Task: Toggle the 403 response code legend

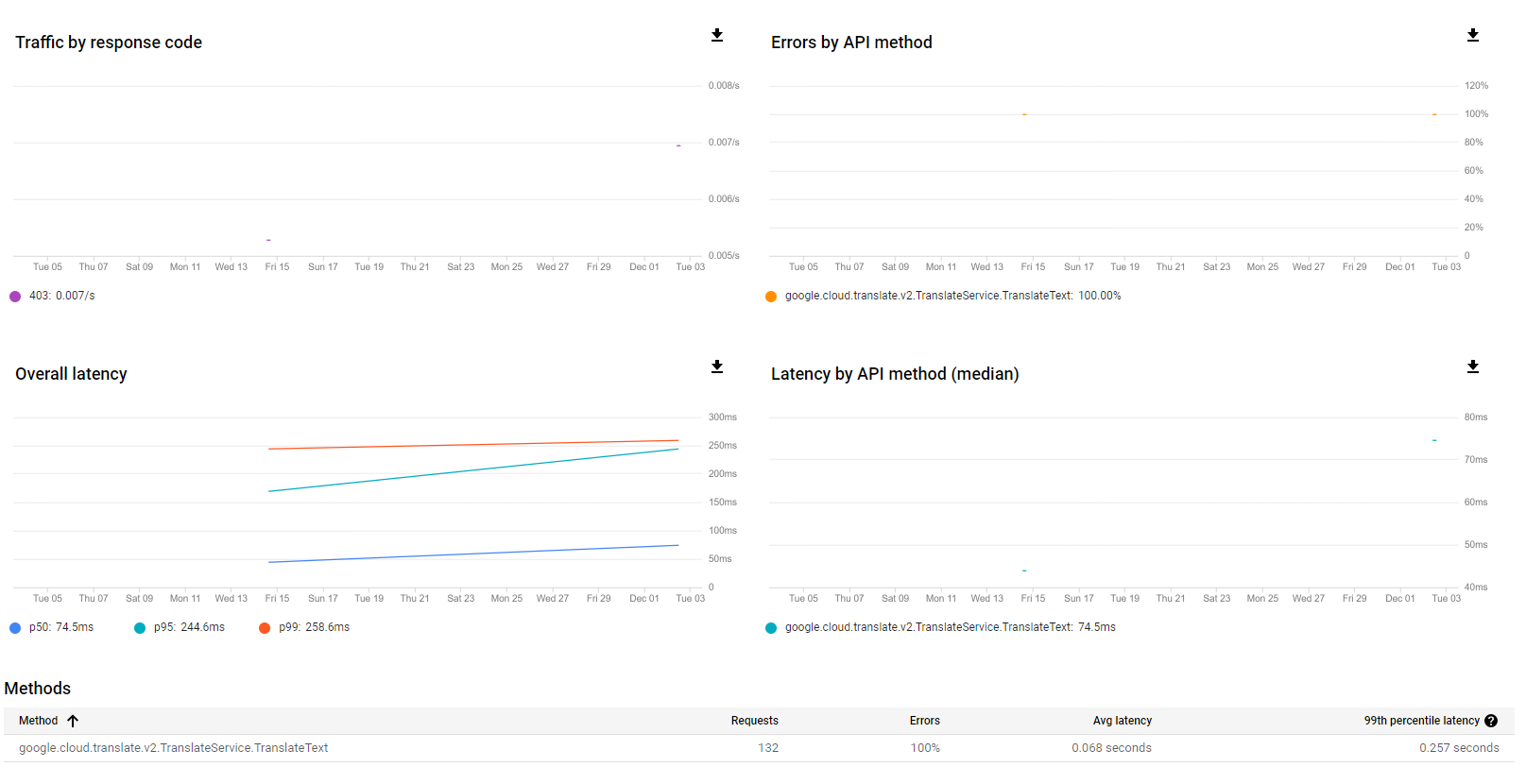Action: coord(15,297)
